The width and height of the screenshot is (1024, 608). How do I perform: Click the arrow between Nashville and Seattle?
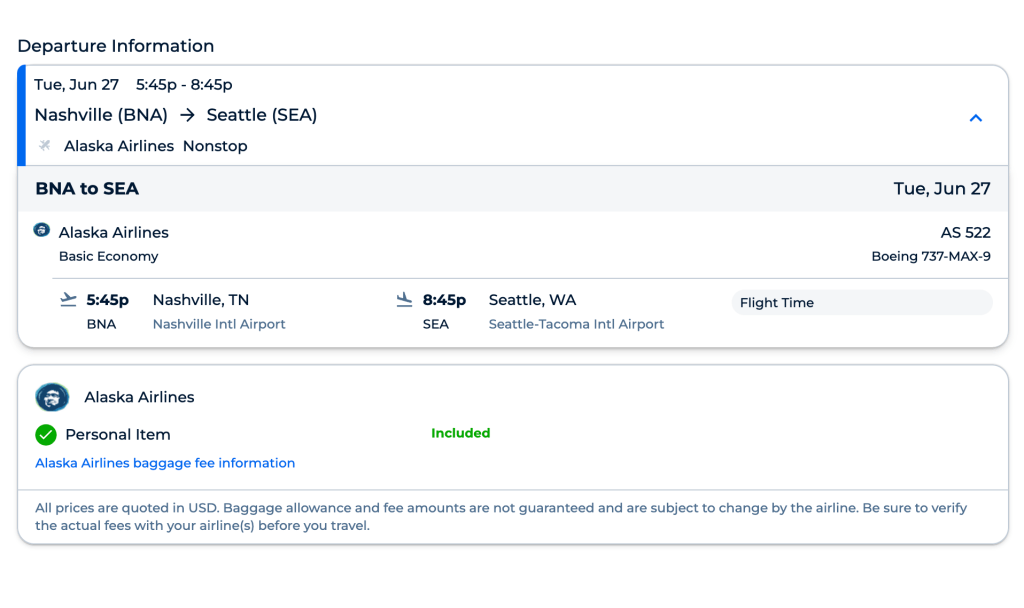(187, 115)
